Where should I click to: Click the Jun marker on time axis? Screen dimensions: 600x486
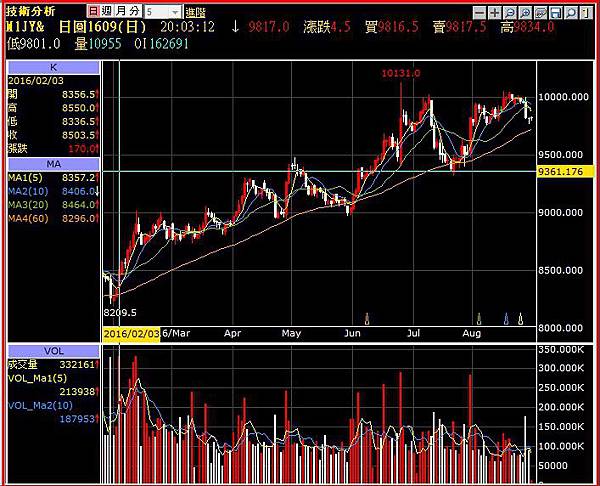[352, 333]
